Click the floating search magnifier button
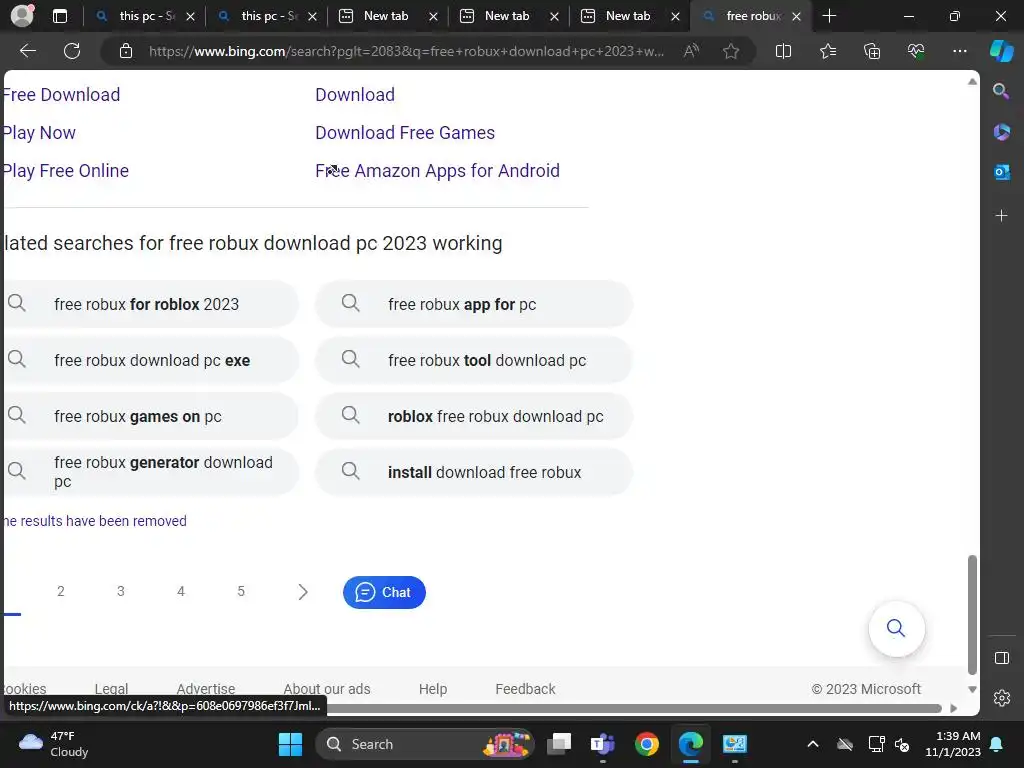The height and width of the screenshot is (768, 1024). (896, 628)
